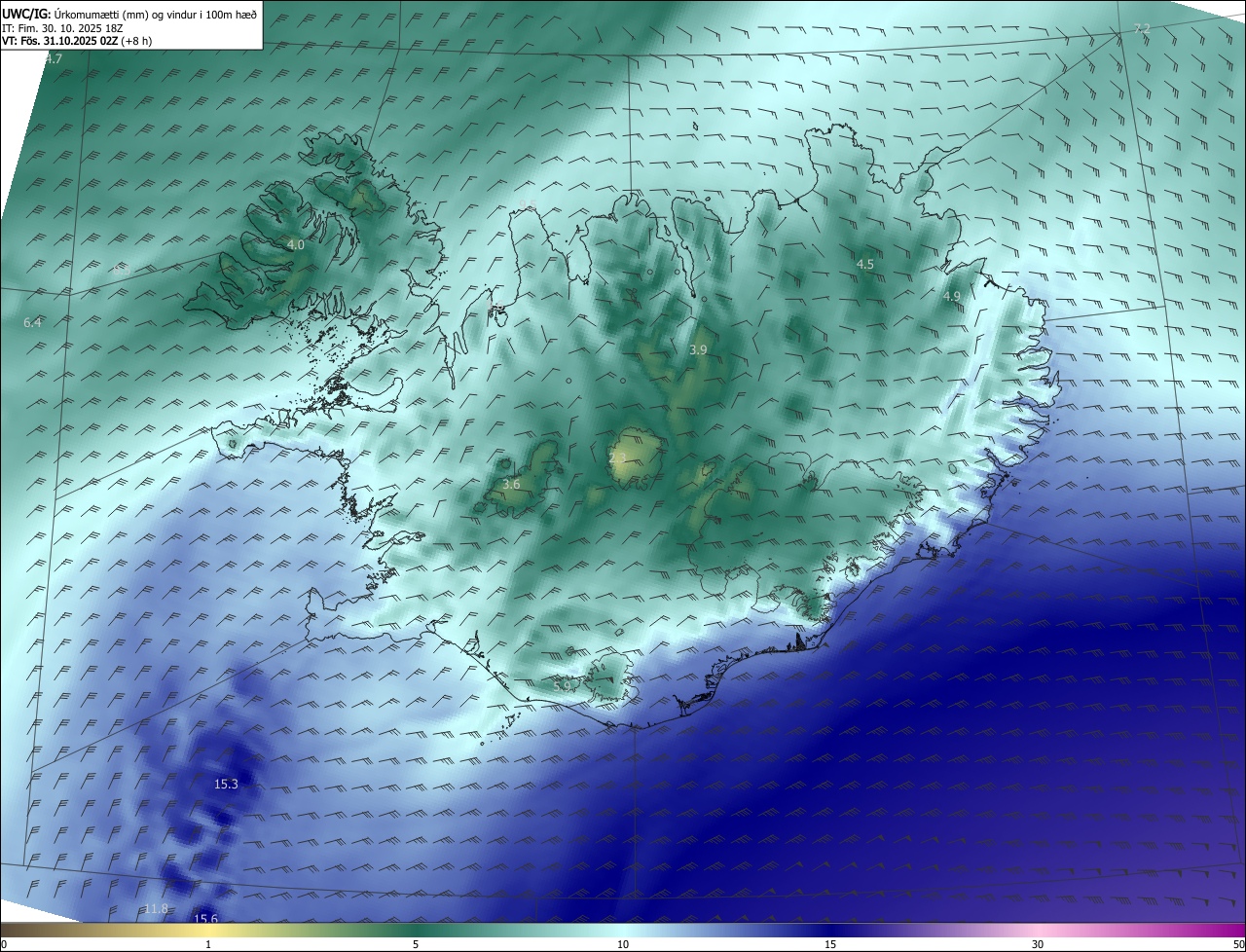Click the 4.7 value near the header box

pyautogui.click(x=54, y=59)
